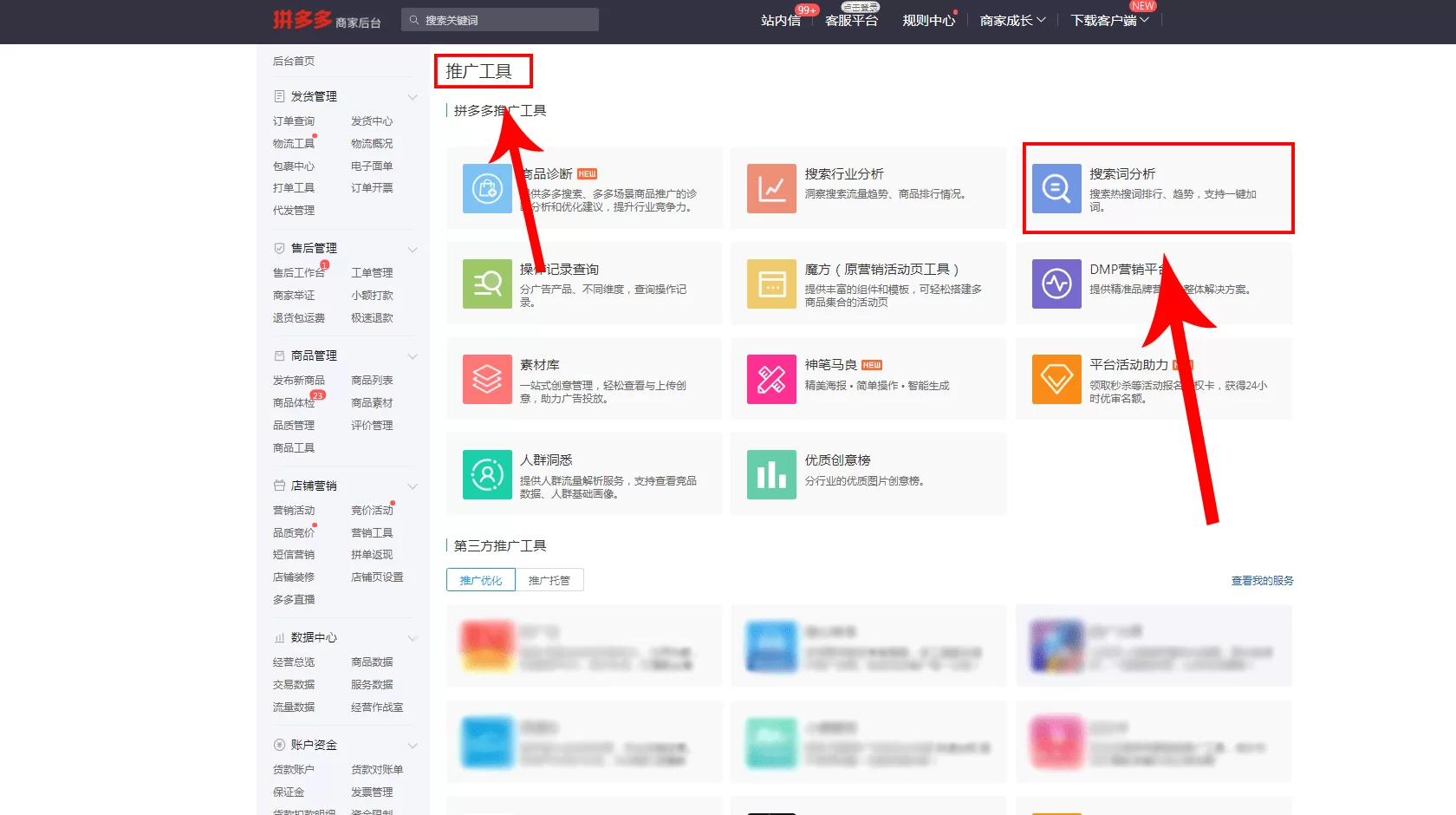Expand the 商家成长 top dropdown
1456x815 pixels.
(1012, 20)
